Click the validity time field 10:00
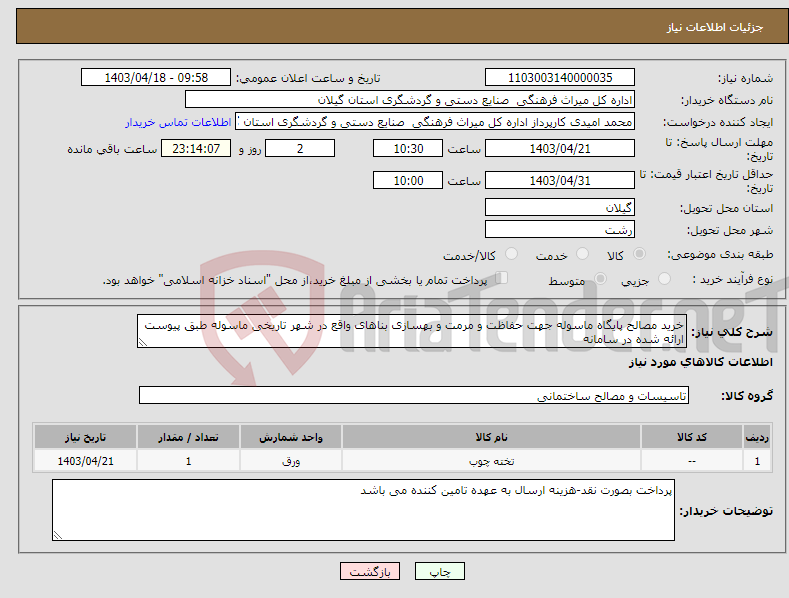 408,180
